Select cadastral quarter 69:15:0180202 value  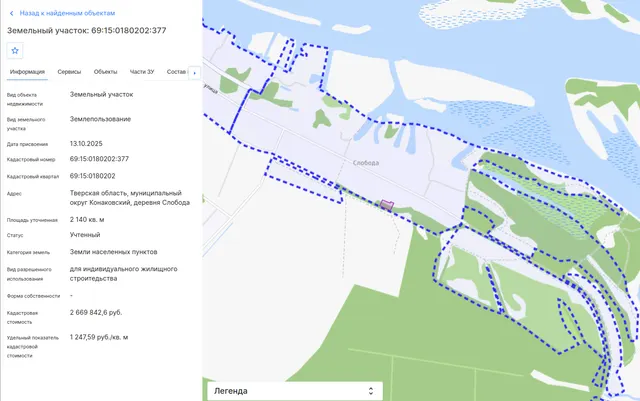pos(93,176)
